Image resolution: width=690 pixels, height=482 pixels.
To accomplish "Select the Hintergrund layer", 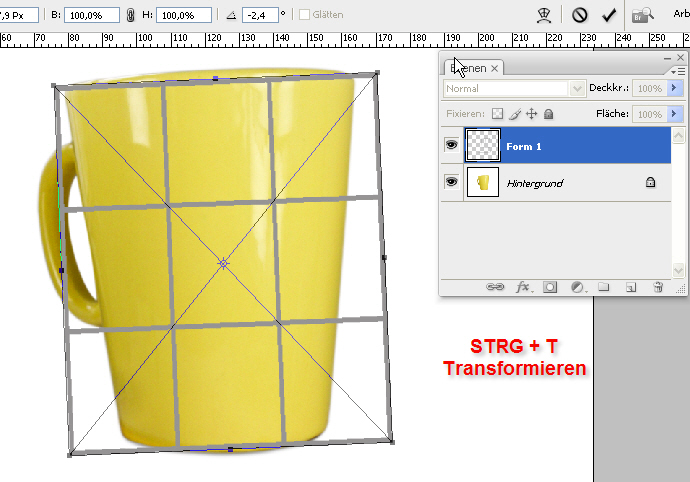I will tap(560, 183).
